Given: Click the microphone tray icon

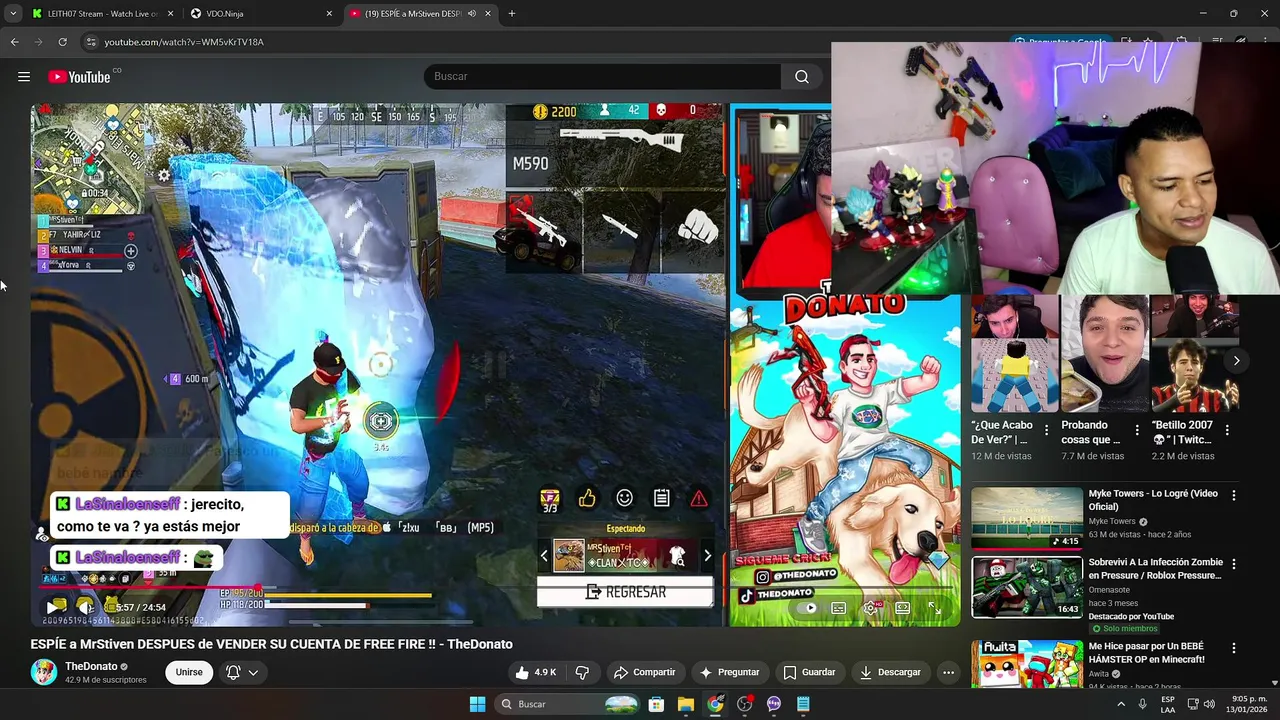Looking at the screenshot, I should (1142, 704).
